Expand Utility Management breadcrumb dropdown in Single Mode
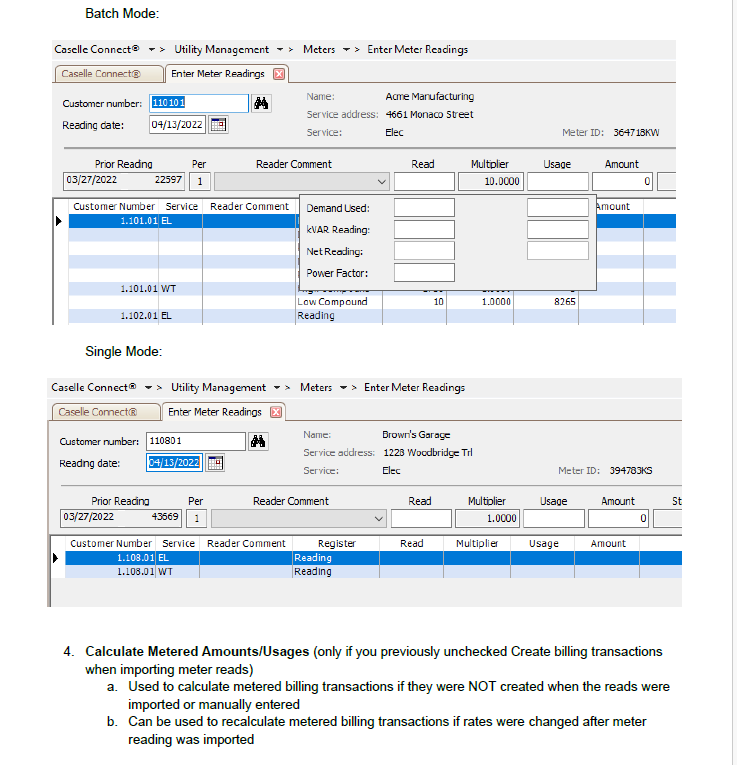 click(x=277, y=388)
